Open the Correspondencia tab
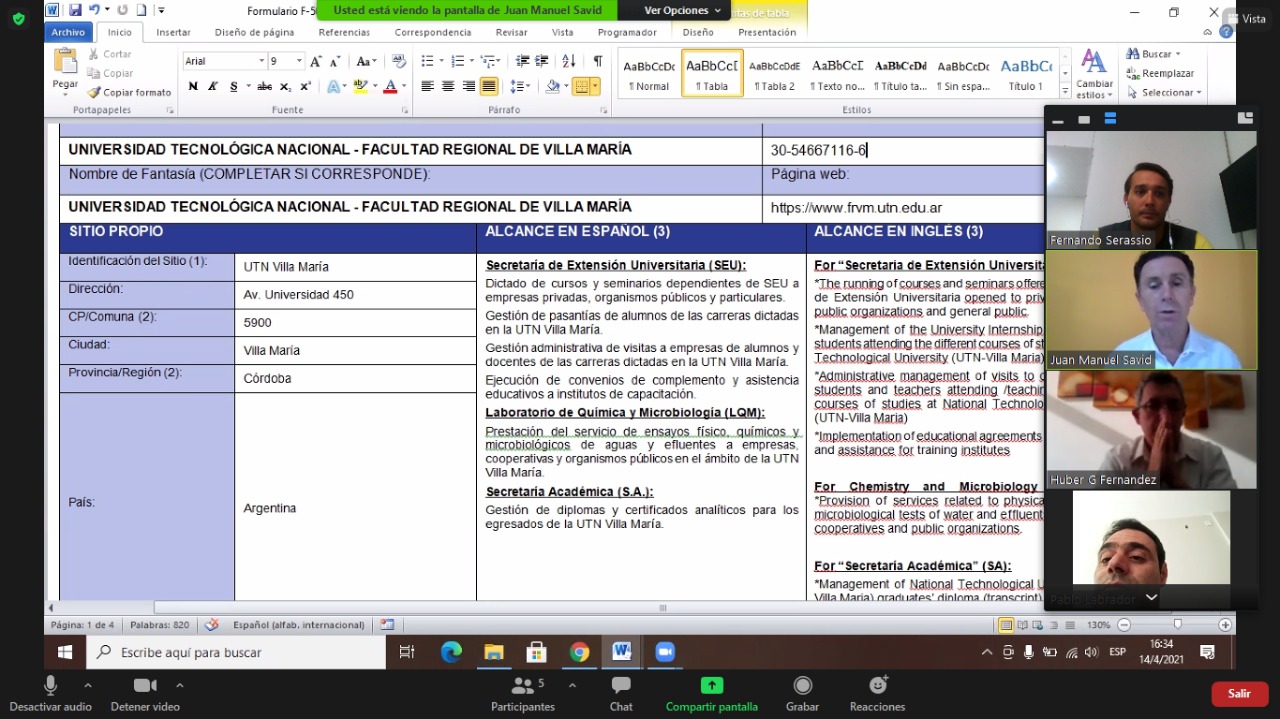The height and width of the screenshot is (719, 1280). [x=433, y=32]
